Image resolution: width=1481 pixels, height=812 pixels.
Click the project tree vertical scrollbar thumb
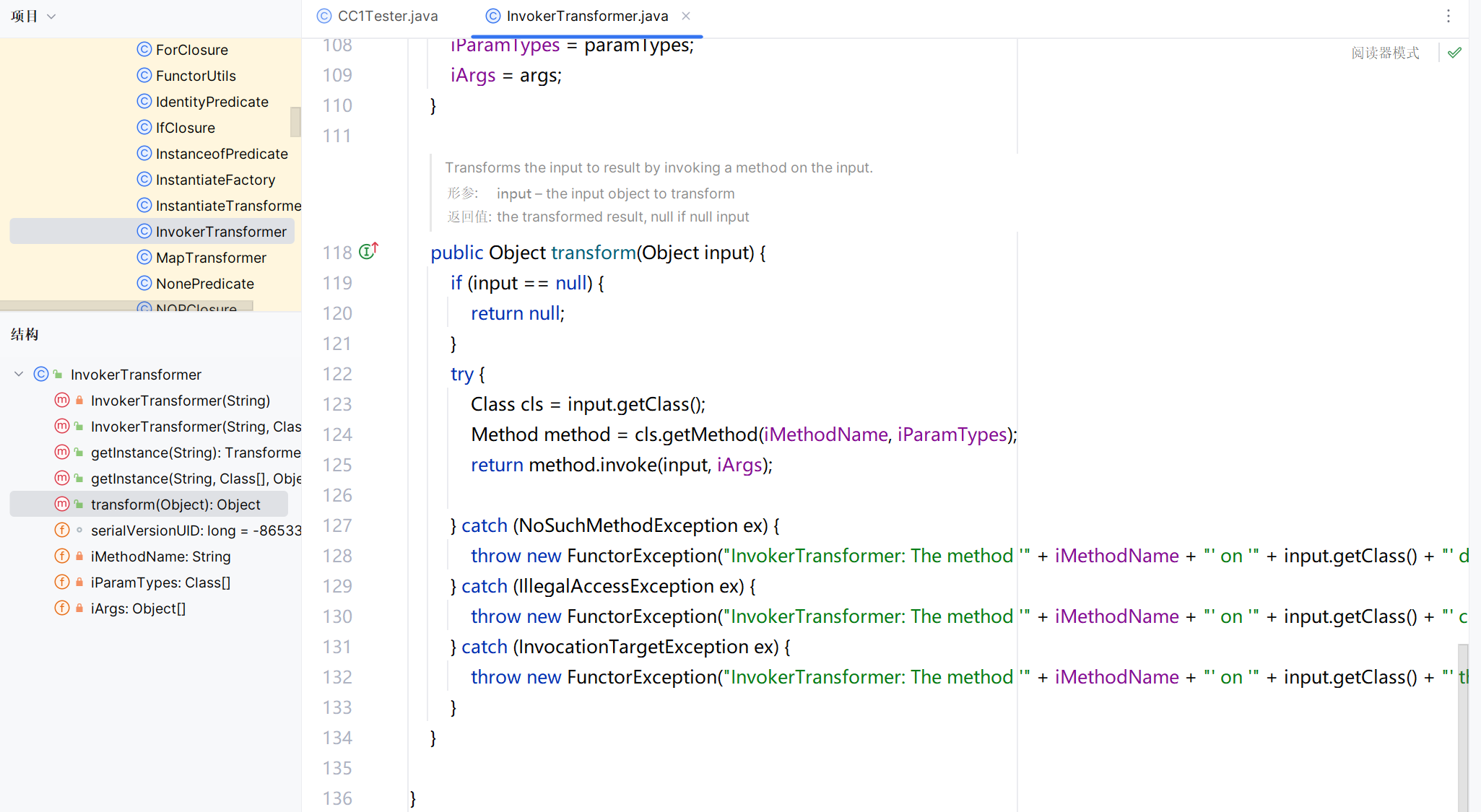point(295,121)
